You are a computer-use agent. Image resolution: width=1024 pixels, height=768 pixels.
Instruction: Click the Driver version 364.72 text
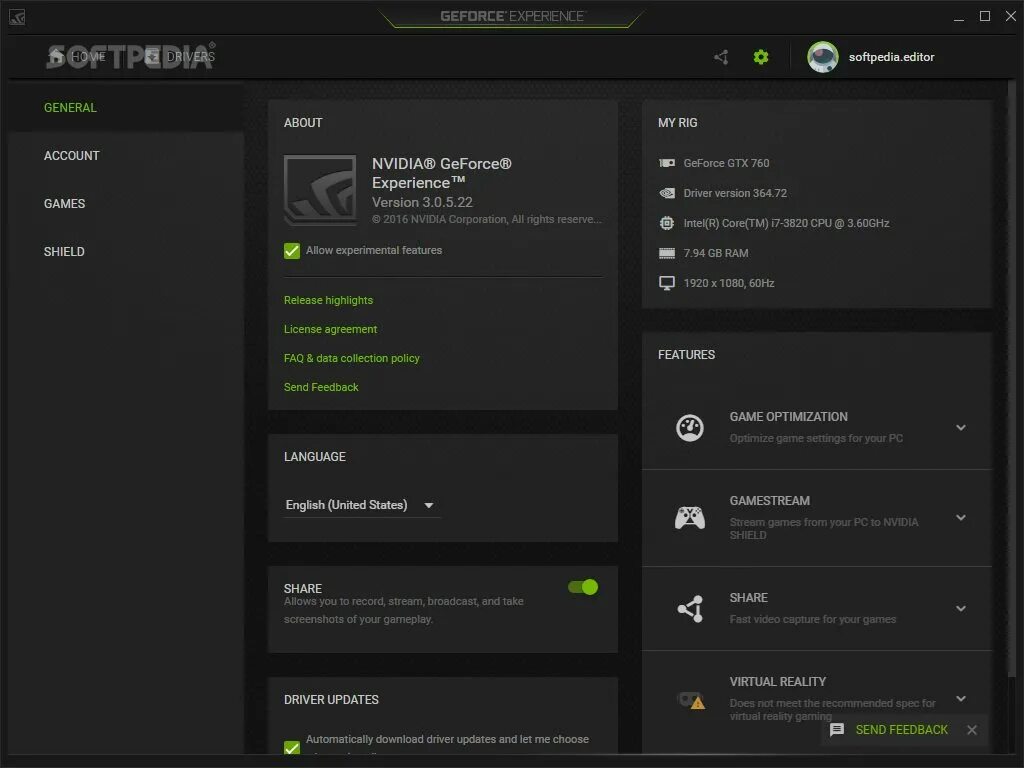point(735,193)
